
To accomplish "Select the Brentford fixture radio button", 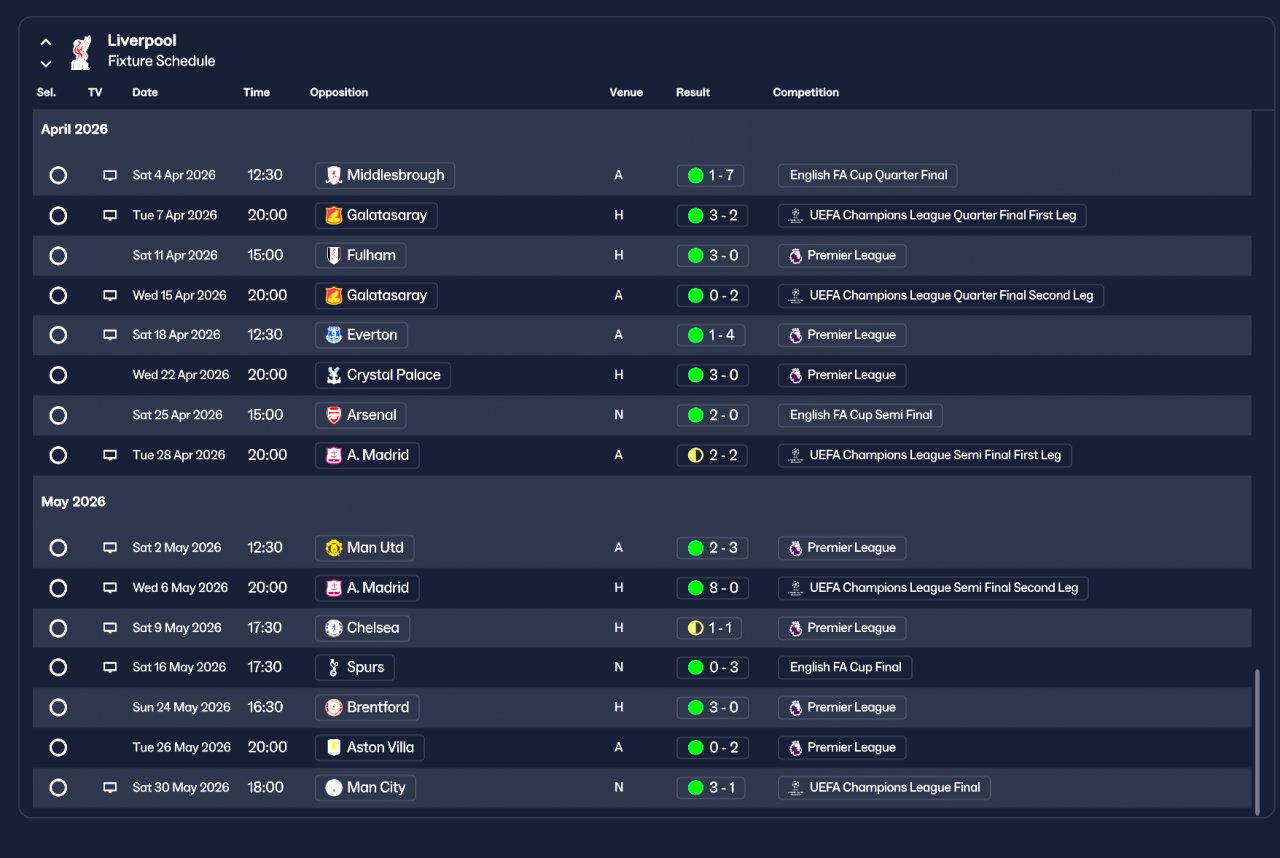I will click(x=58, y=707).
